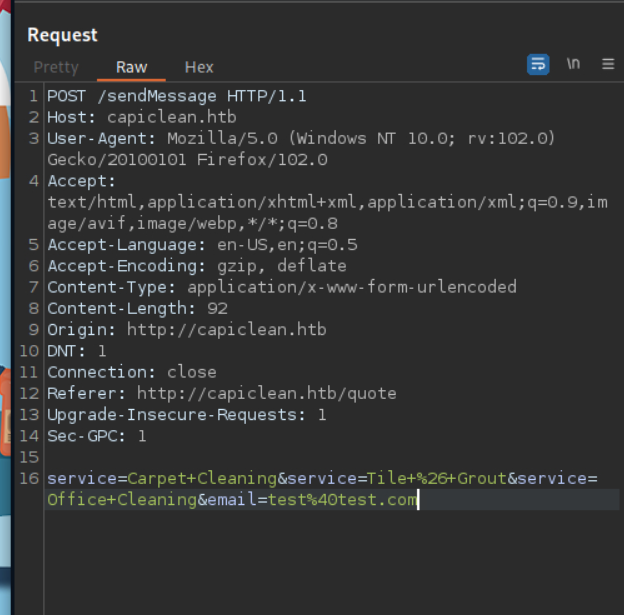Select the Raw tab
Viewport: 624px width, 615px height.
pos(131,67)
